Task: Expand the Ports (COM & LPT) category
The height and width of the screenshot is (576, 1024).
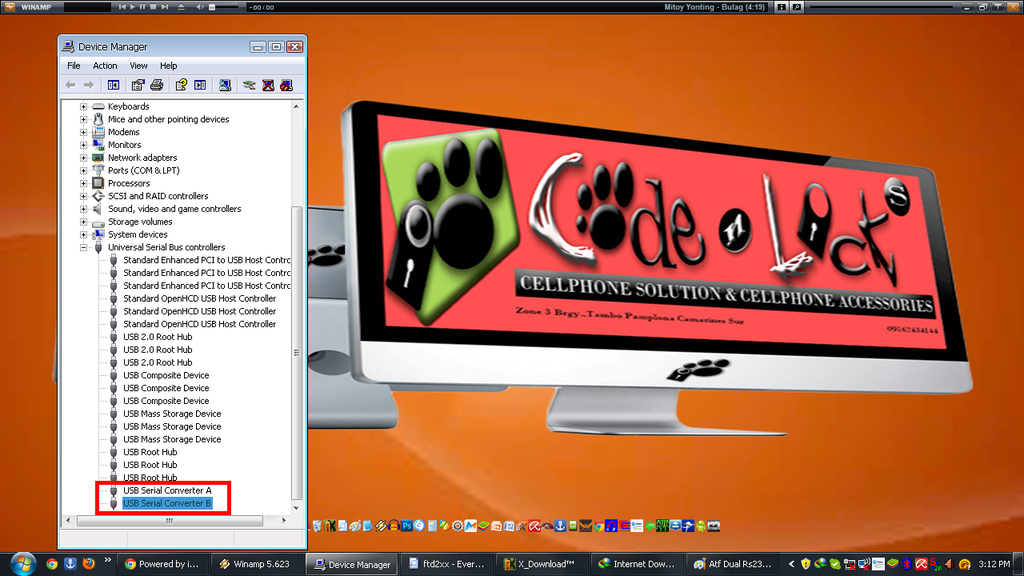Action: [84, 170]
